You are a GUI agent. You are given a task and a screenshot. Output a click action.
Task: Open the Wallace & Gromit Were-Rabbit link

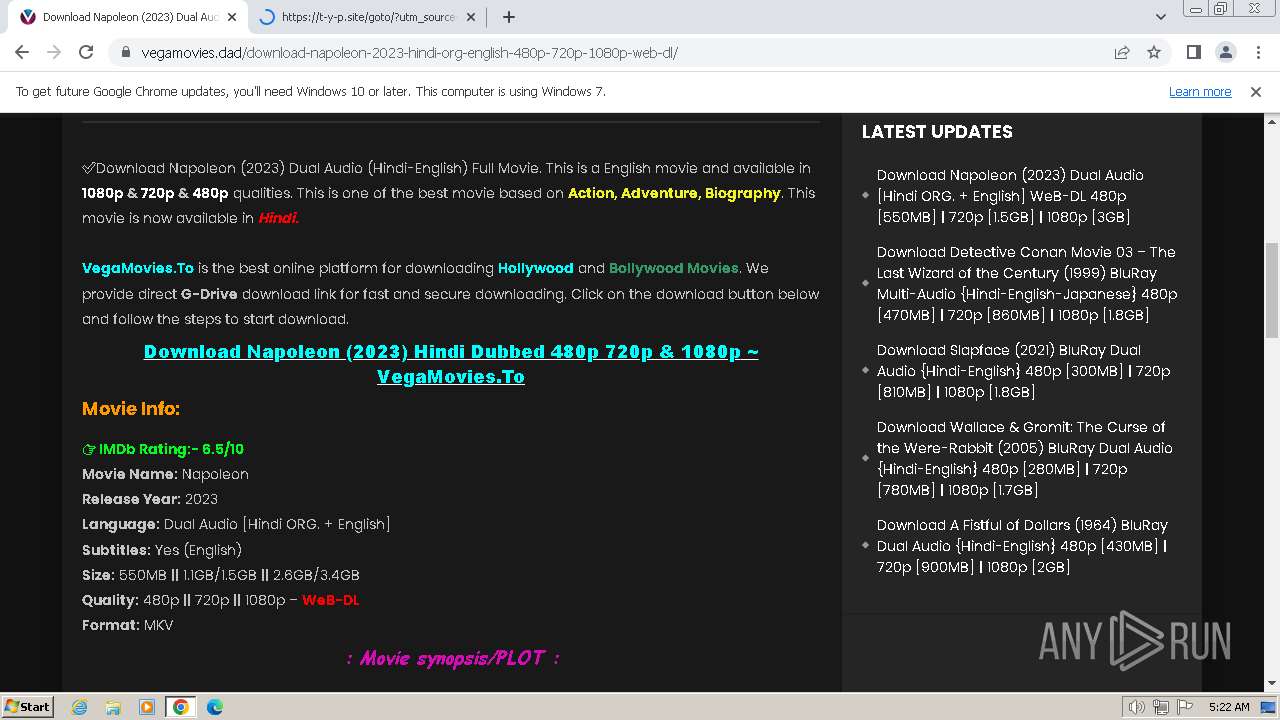pyautogui.click(x=1025, y=458)
